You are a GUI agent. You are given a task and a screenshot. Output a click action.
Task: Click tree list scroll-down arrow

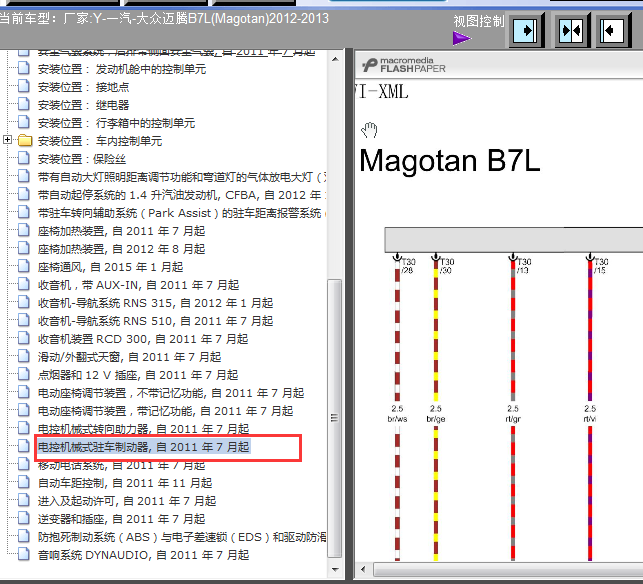pyautogui.click(x=335, y=570)
